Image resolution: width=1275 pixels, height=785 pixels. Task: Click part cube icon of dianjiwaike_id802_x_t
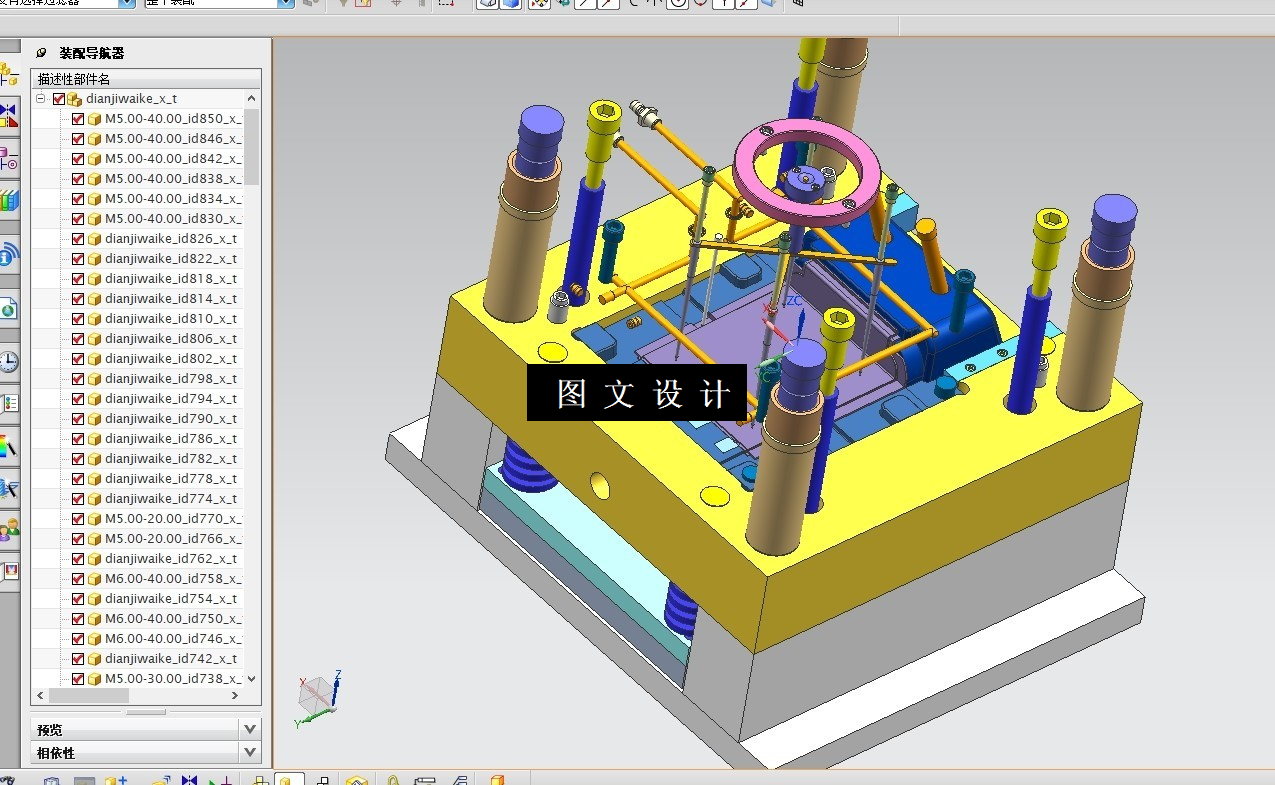point(95,359)
